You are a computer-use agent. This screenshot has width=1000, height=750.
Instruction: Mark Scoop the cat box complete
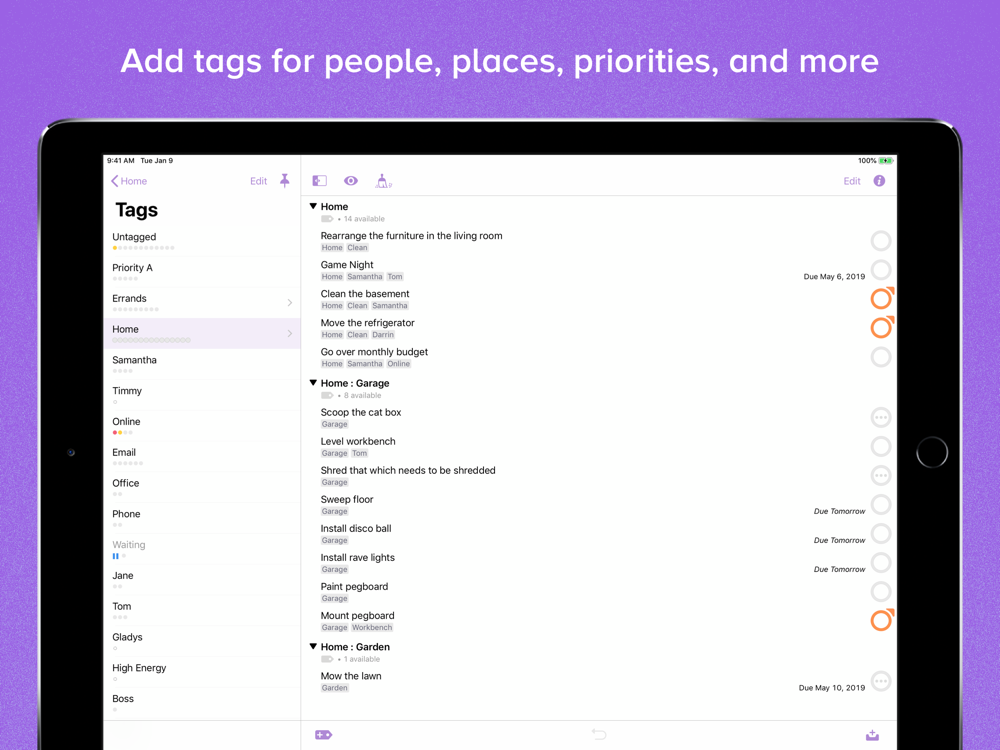[x=881, y=418]
